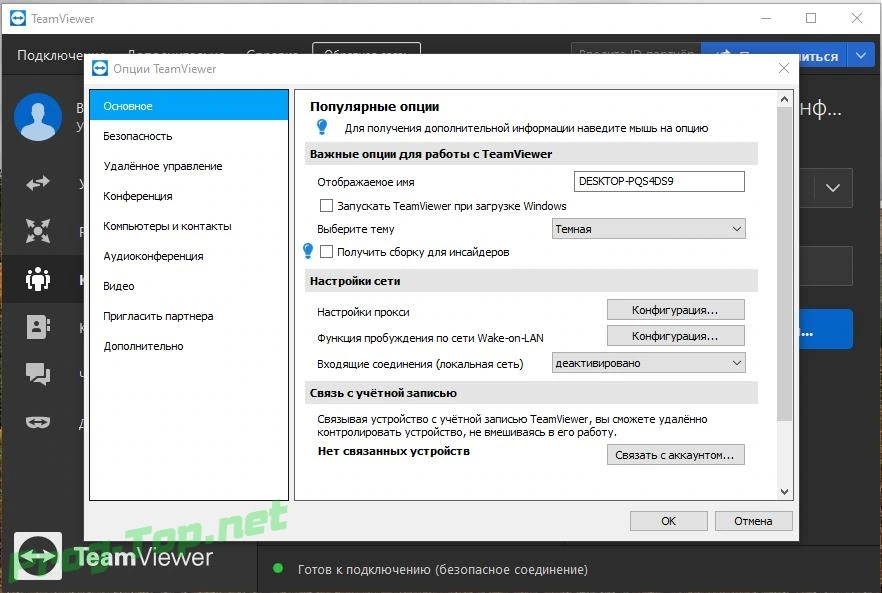Image resolution: width=882 pixels, height=593 pixels.
Task: Toggle Получить сборку для инсайдеров checkbox
Action: click(x=326, y=251)
